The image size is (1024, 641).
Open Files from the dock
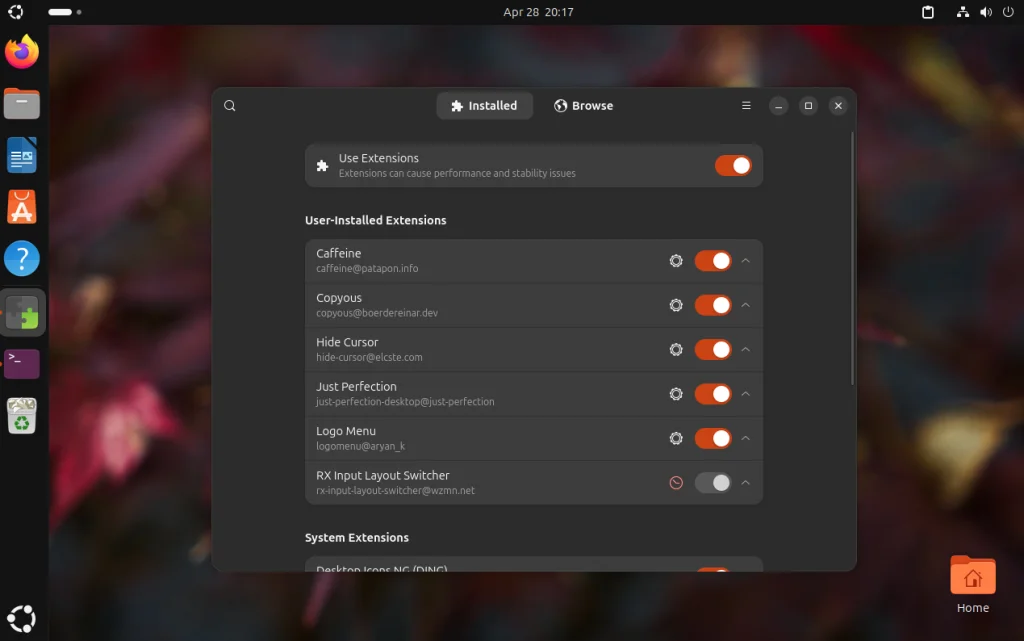[22, 104]
